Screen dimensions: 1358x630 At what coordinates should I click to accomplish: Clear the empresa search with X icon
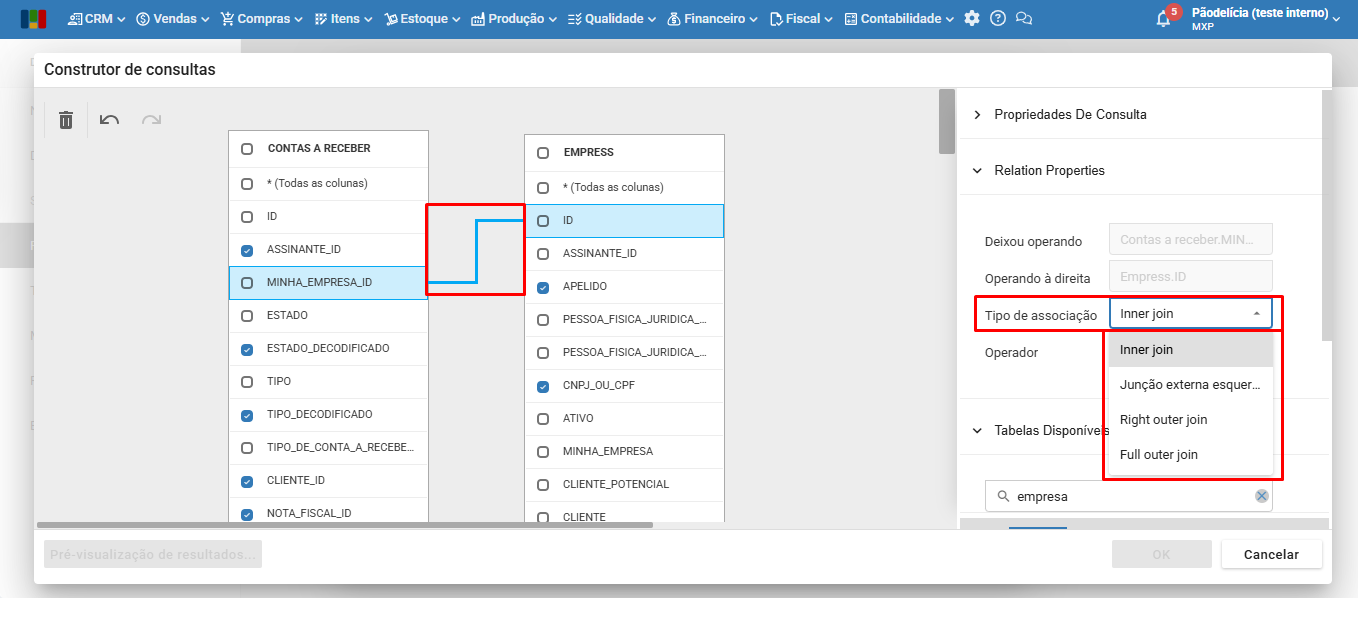point(1262,496)
